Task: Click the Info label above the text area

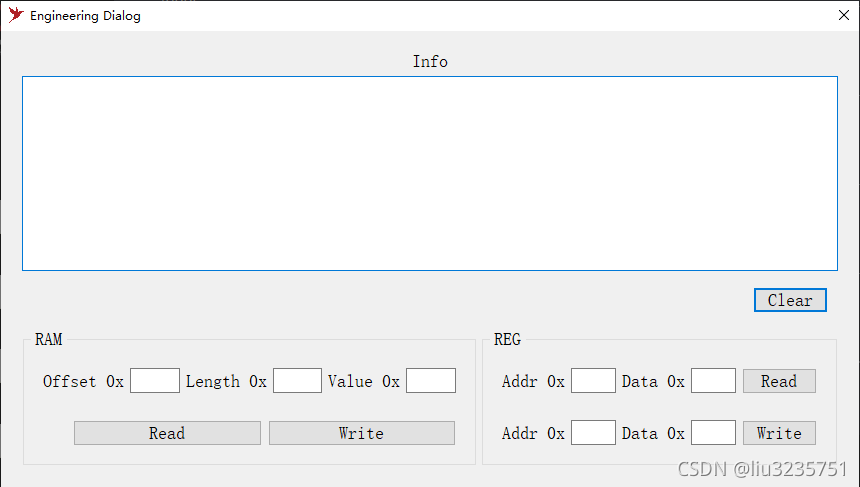Action: point(430,61)
